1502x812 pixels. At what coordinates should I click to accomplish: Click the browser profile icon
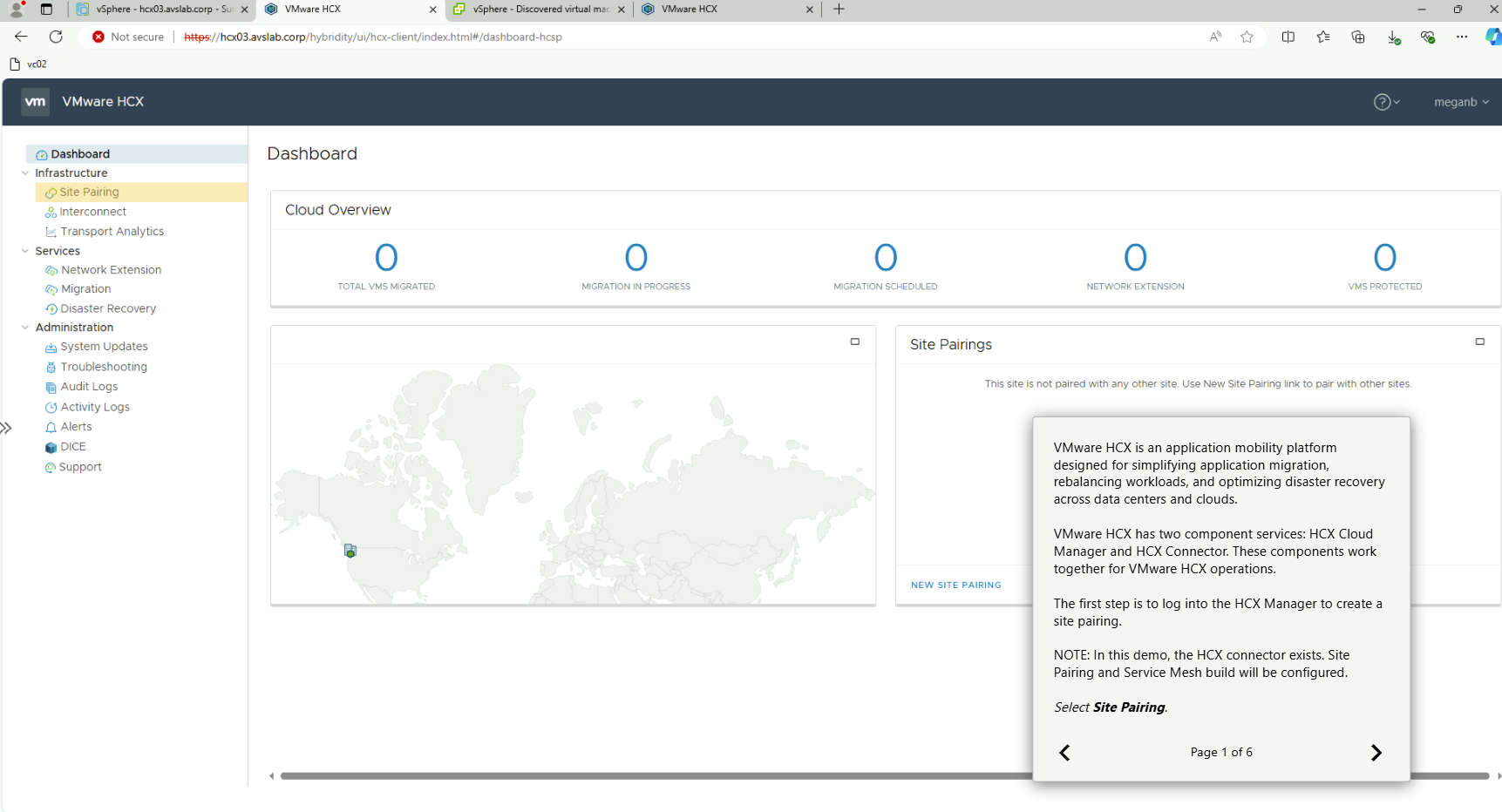16,10
